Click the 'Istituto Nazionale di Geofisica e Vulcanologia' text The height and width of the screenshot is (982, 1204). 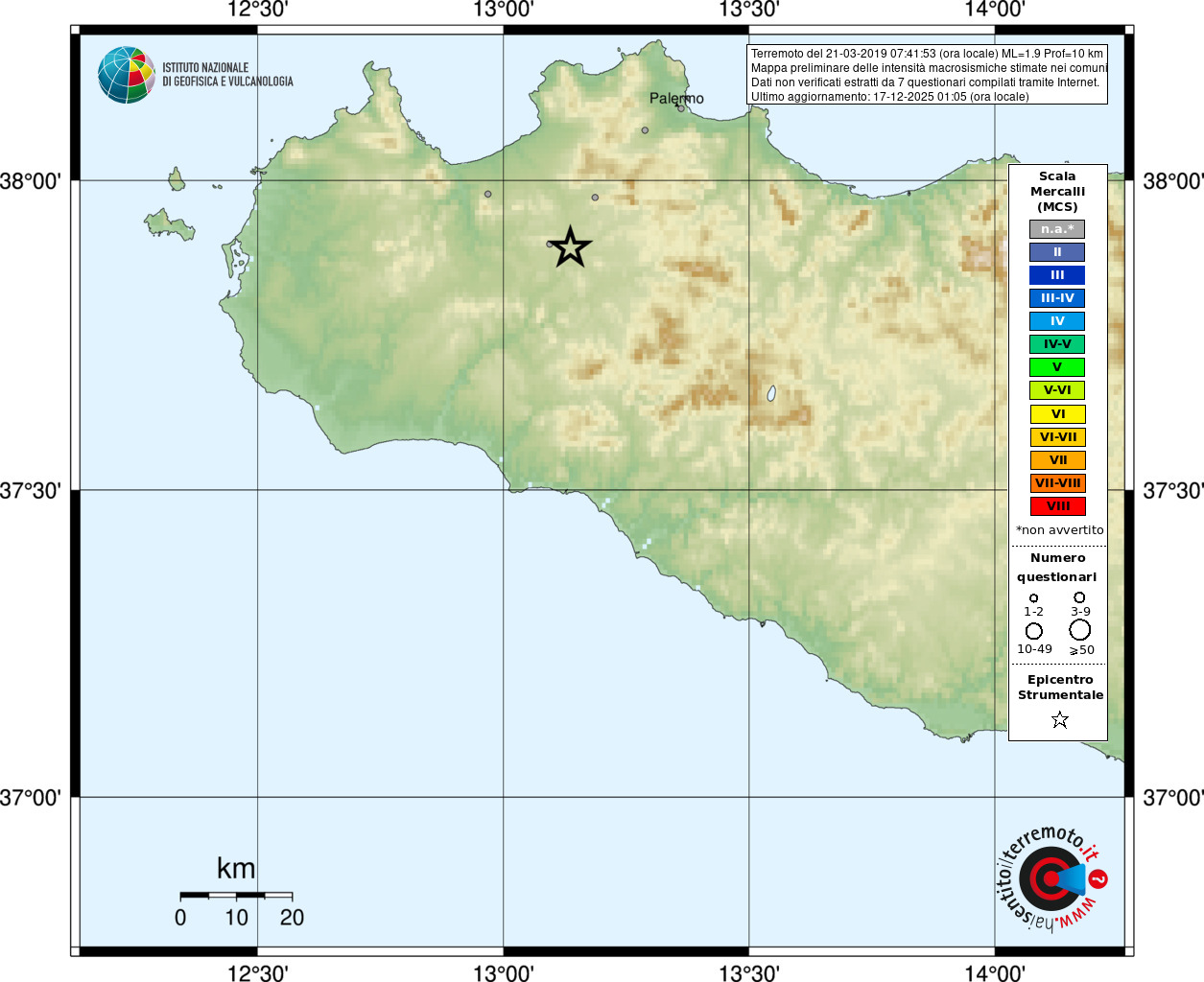[x=227, y=75]
